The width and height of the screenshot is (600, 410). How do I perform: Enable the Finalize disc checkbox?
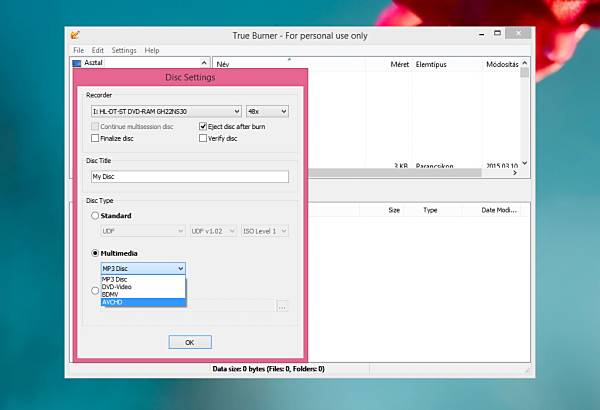point(95,138)
